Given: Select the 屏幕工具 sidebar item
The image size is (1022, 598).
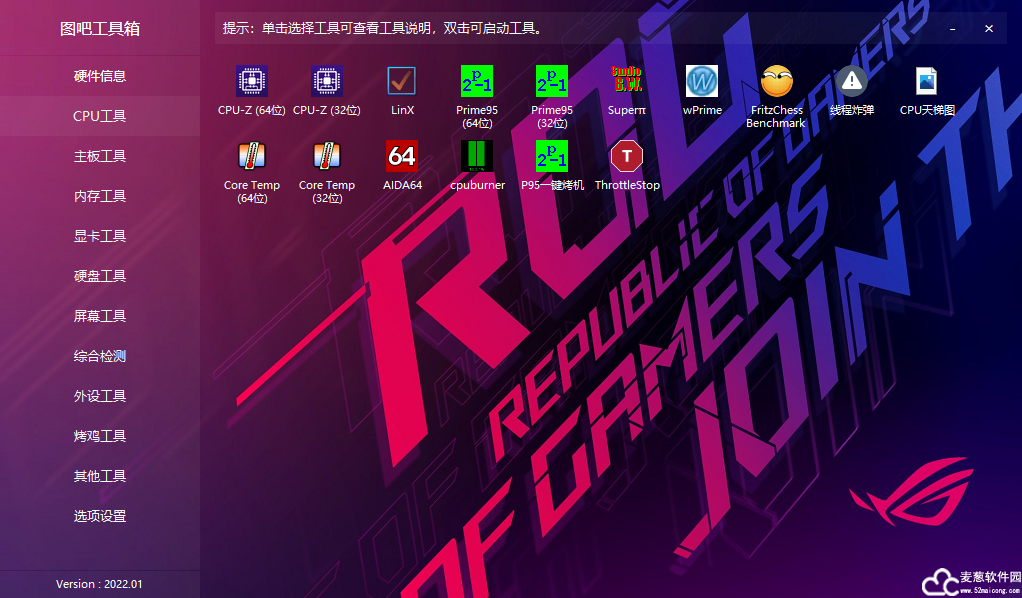Looking at the screenshot, I should tap(100, 316).
